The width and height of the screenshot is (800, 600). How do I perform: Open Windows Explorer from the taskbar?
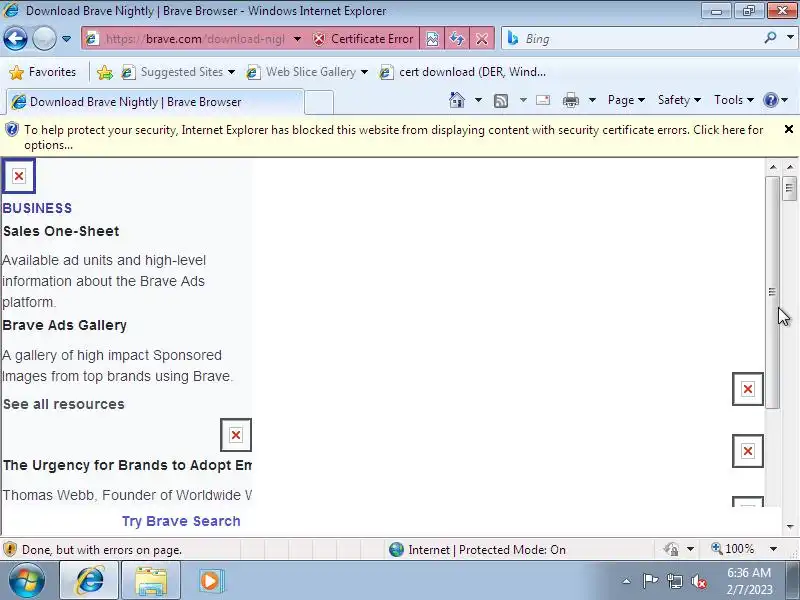pyautogui.click(x=151, y=581)
